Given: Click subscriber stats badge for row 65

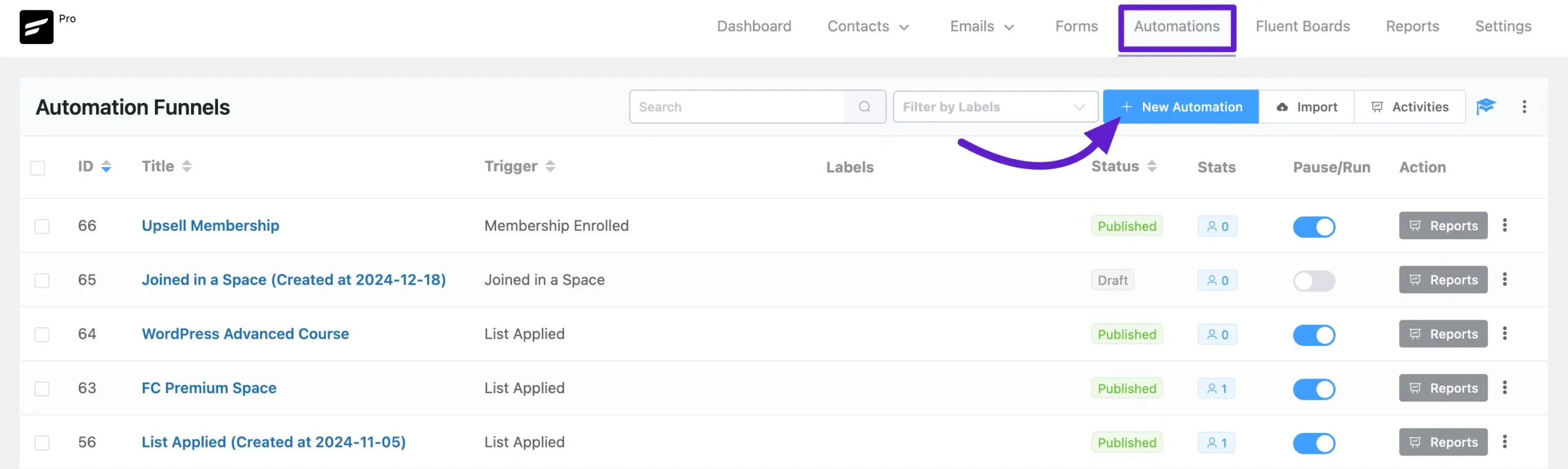Looking at the screenshot, I should tap(1217, 280).
